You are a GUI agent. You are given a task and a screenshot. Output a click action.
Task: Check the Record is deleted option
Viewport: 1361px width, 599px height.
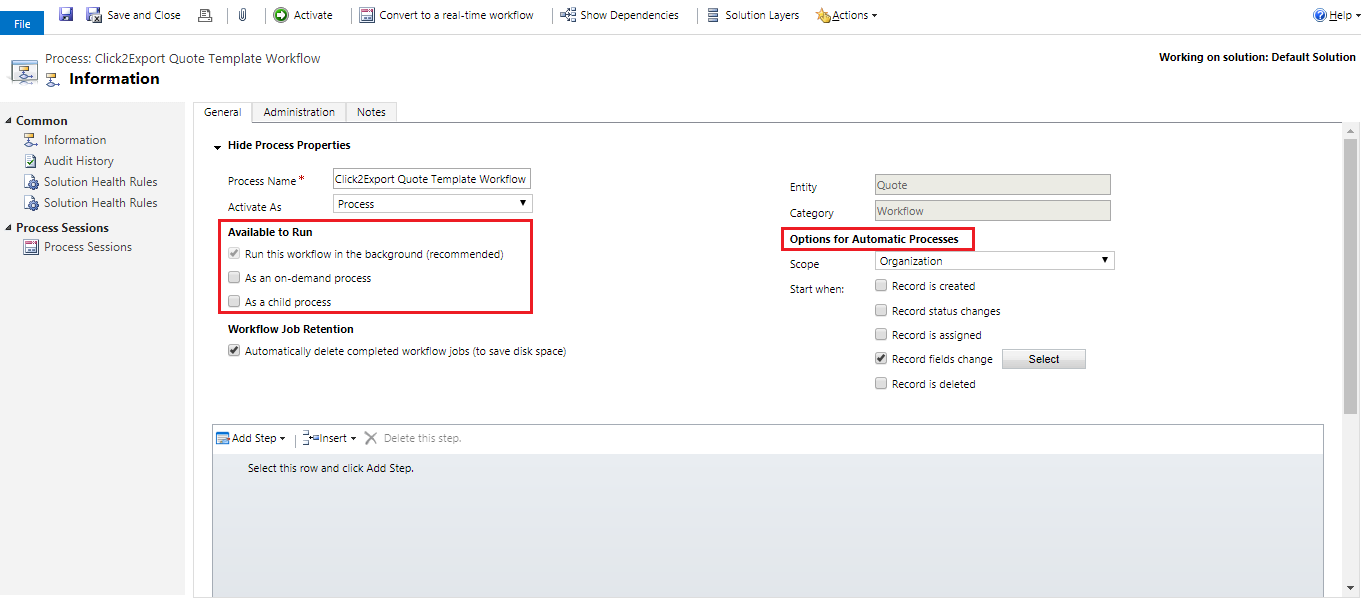click(x=881, y=384)
